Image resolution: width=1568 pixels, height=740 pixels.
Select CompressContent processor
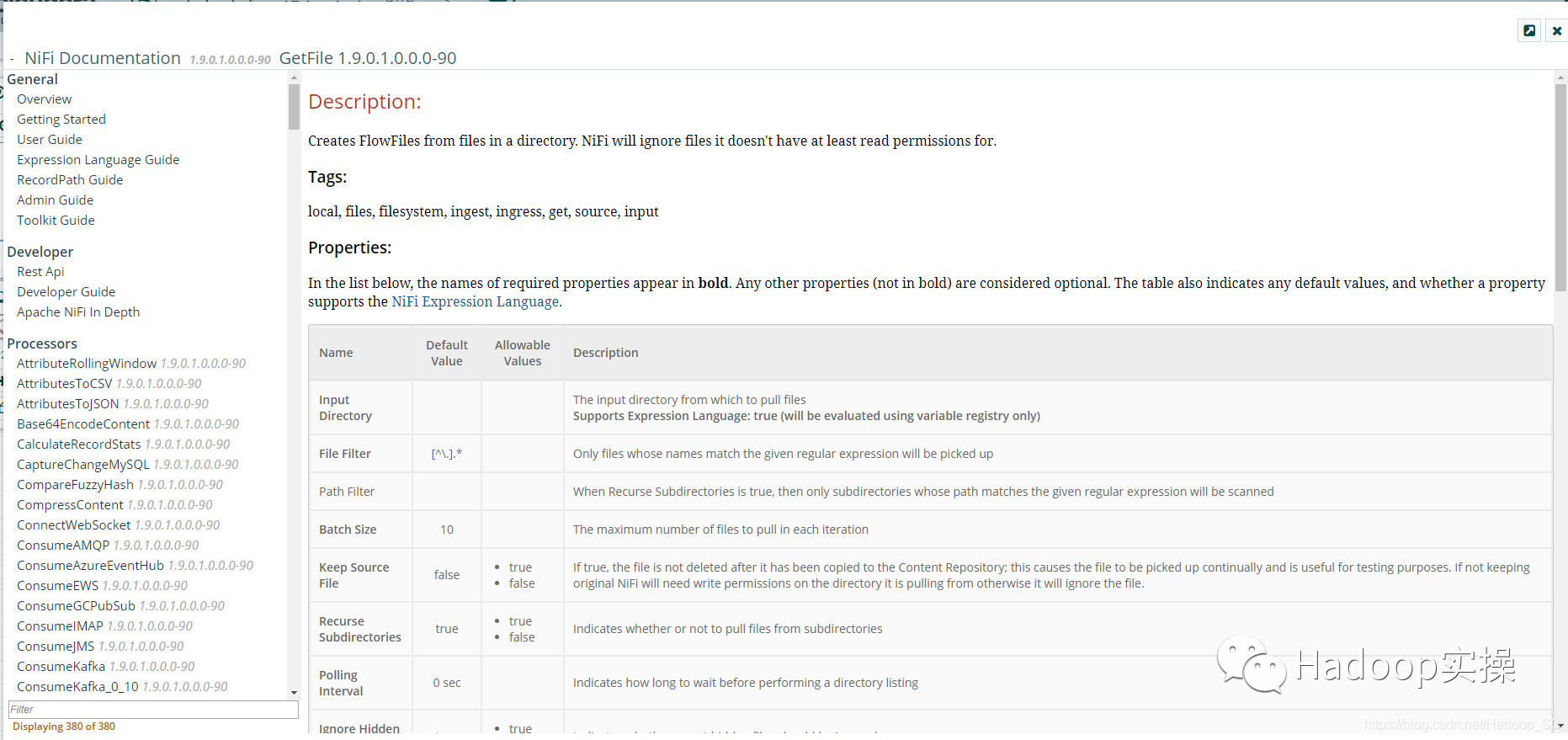pos(70,505)
